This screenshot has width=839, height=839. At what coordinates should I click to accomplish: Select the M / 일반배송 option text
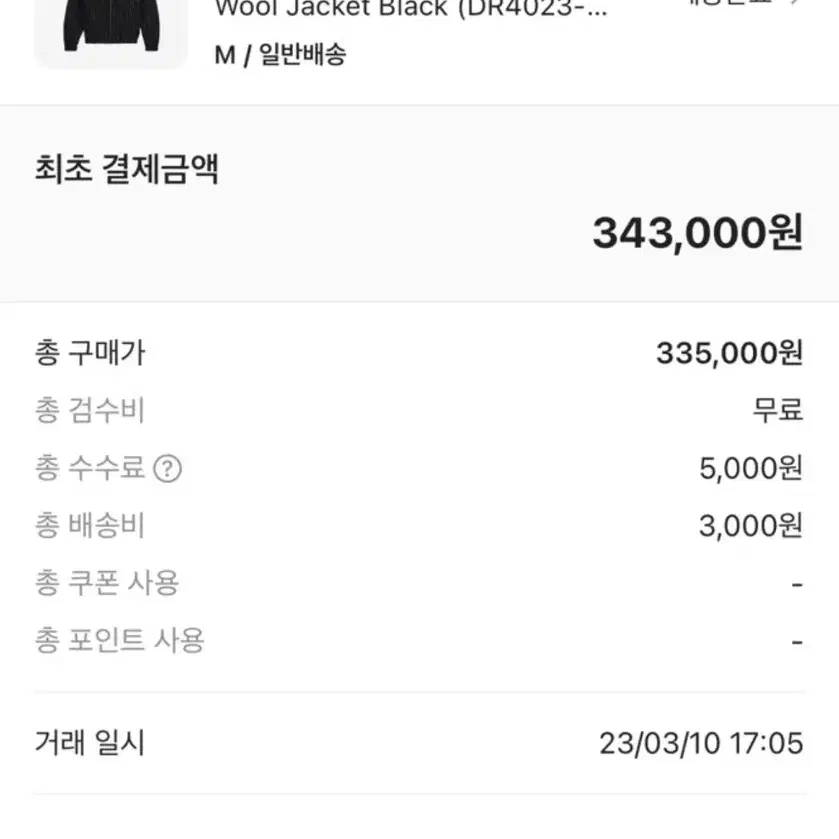pos(280,55)
